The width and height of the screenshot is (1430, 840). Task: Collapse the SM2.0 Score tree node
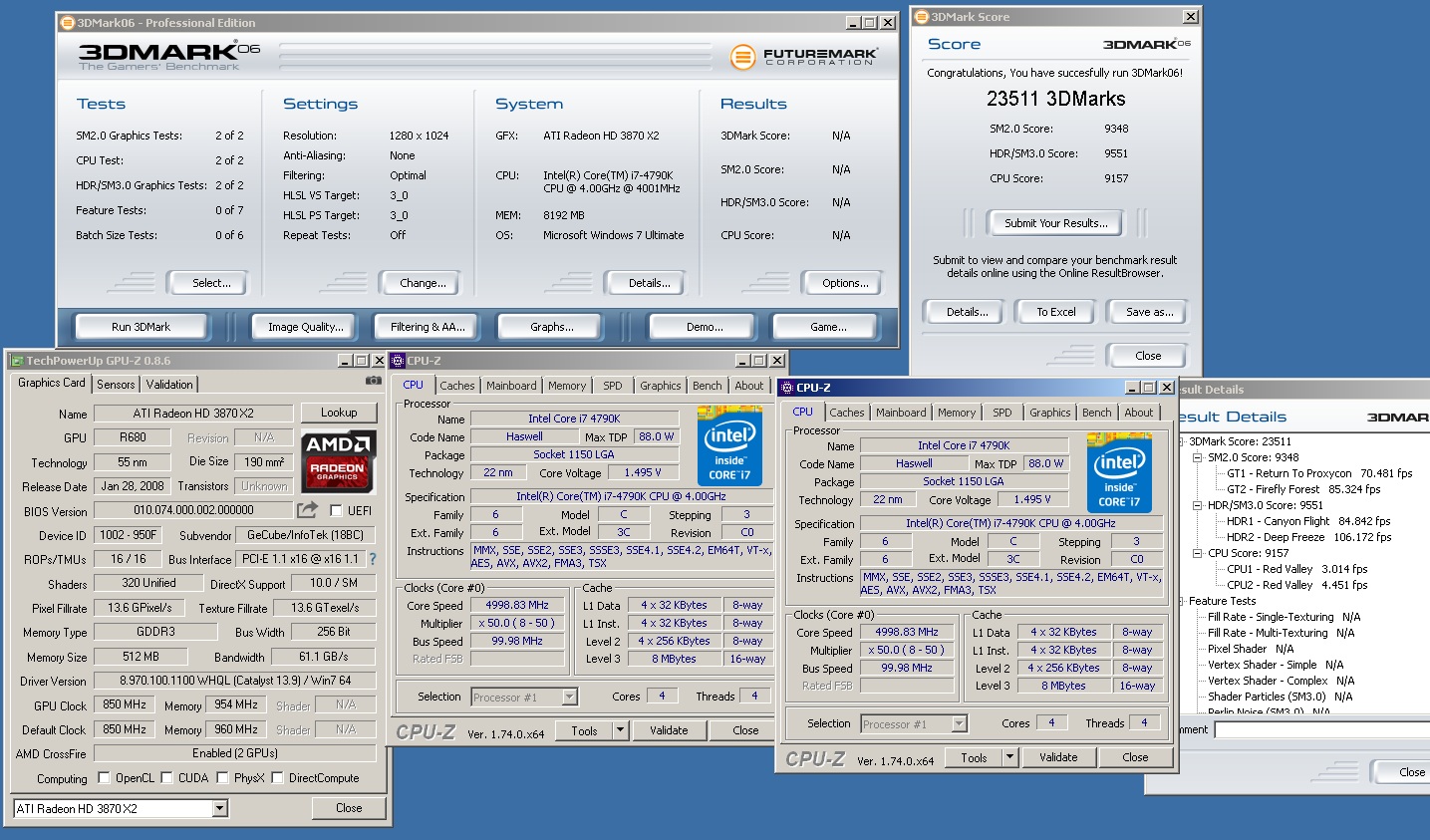coord(1198,457)
